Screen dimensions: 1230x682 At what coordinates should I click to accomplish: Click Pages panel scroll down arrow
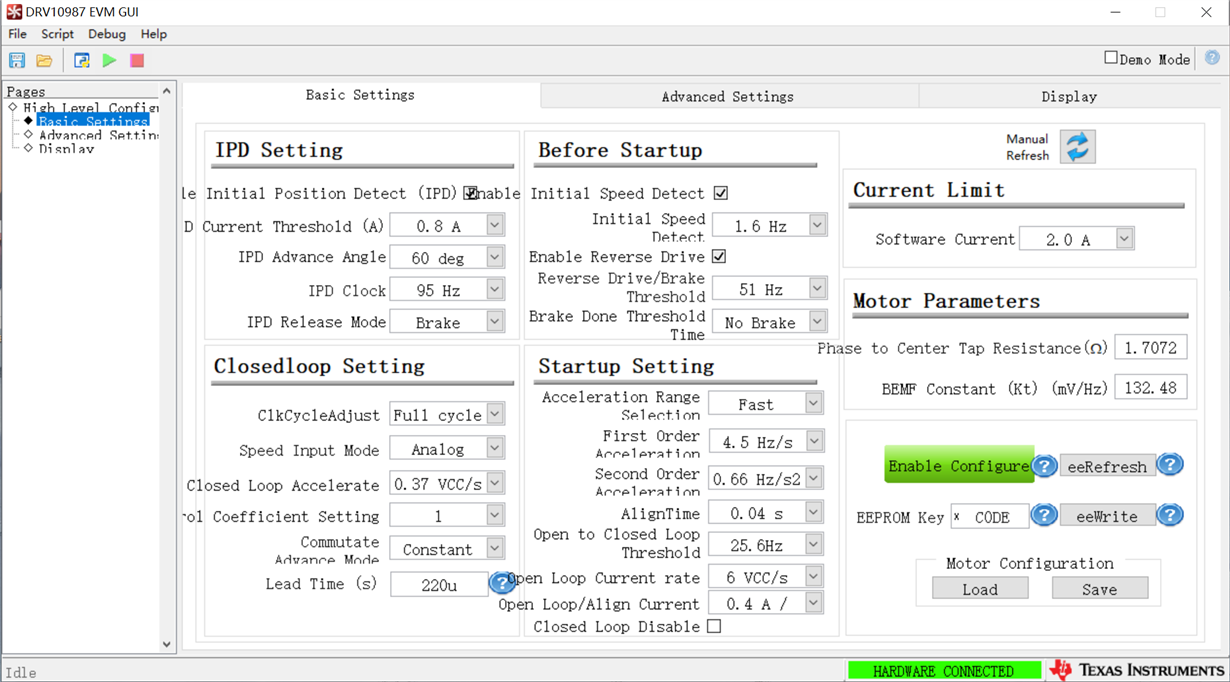[x=166, y=645]
